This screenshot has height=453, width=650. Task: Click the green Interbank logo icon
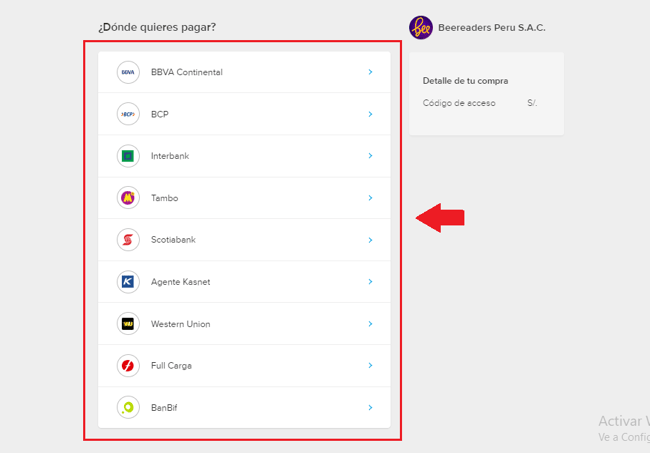click(128, 156)
